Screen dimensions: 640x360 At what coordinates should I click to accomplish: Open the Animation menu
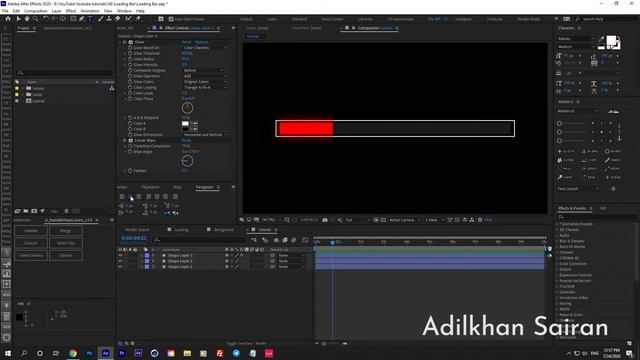tap(90, 11)
